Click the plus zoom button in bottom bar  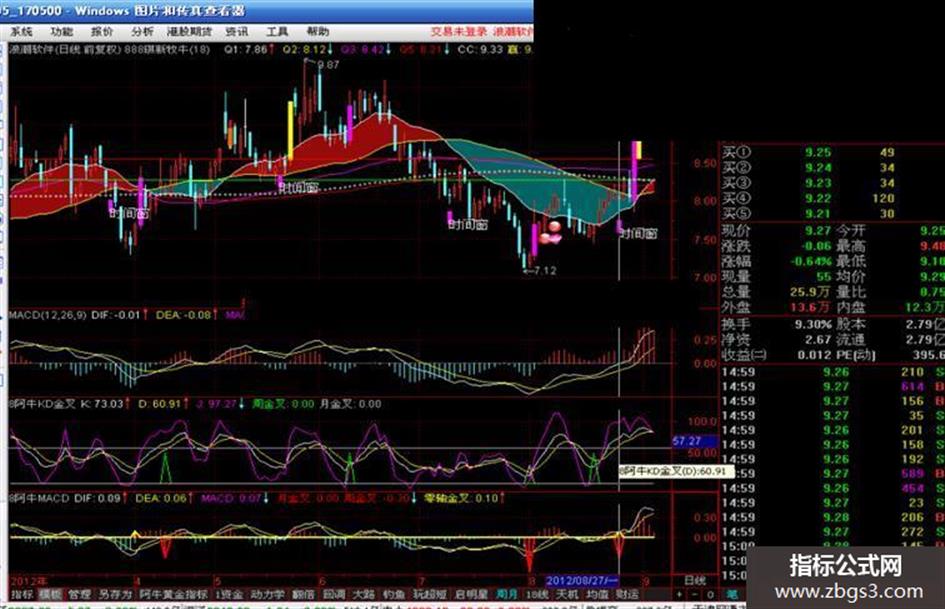(x=680, y=595)
